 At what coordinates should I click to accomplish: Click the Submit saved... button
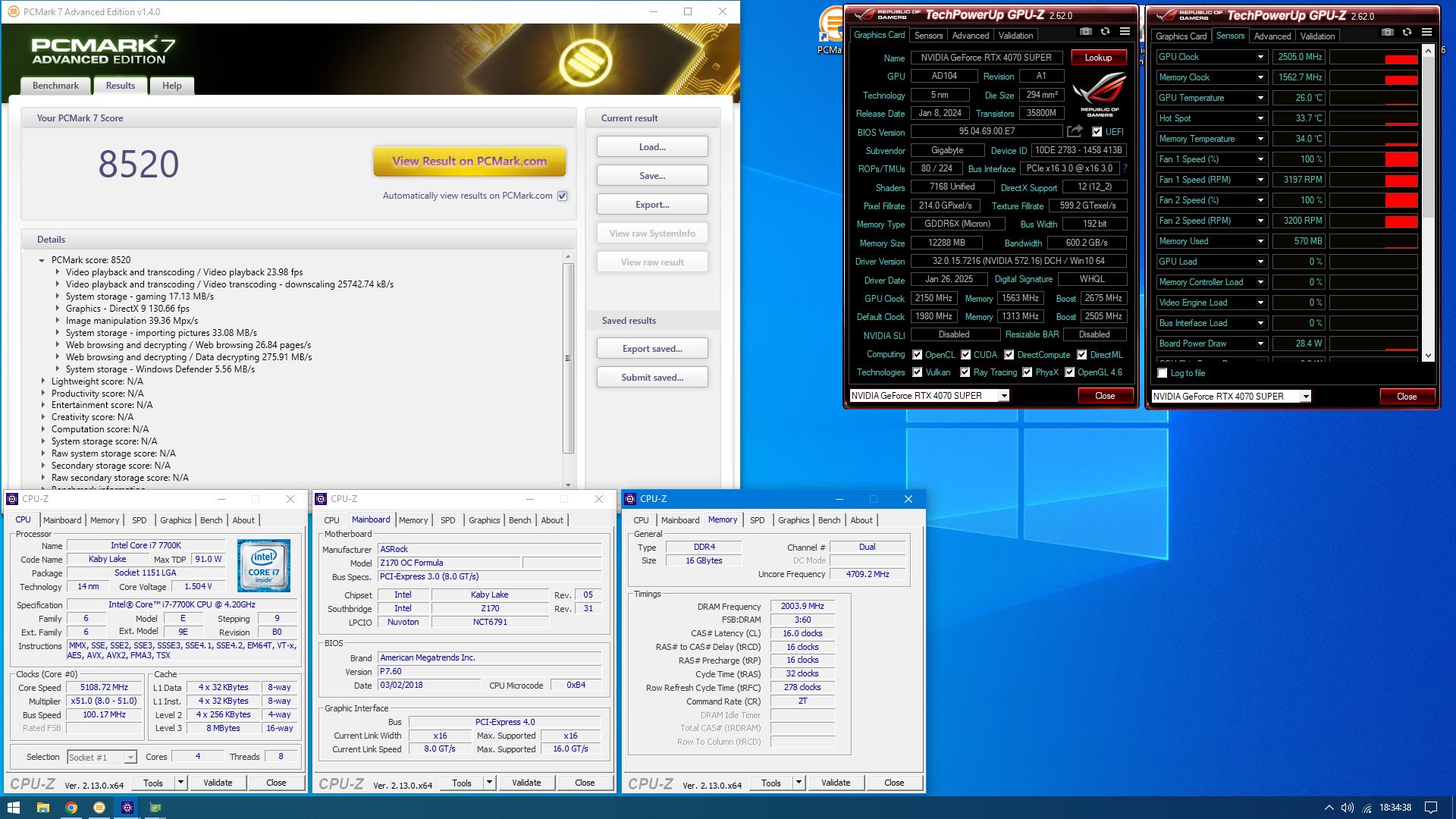652,377
